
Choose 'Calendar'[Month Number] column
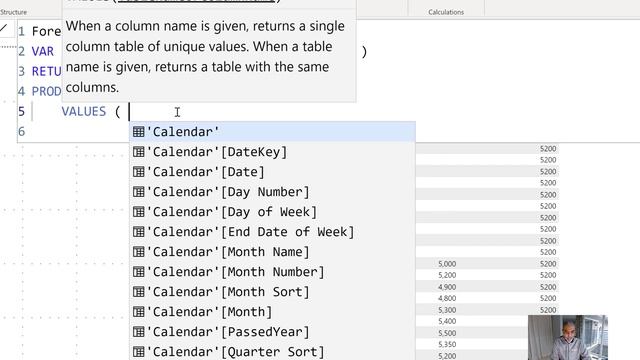[272, 272]
